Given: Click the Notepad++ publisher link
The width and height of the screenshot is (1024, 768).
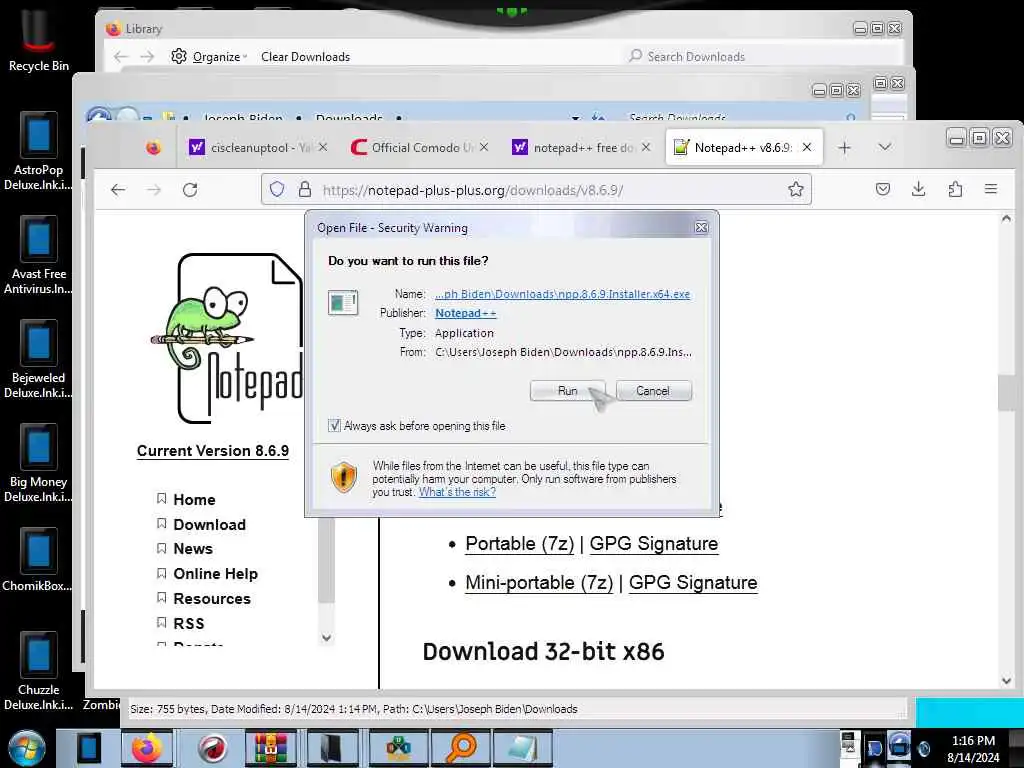Looking at the screenshot, I should pos(466,313).
